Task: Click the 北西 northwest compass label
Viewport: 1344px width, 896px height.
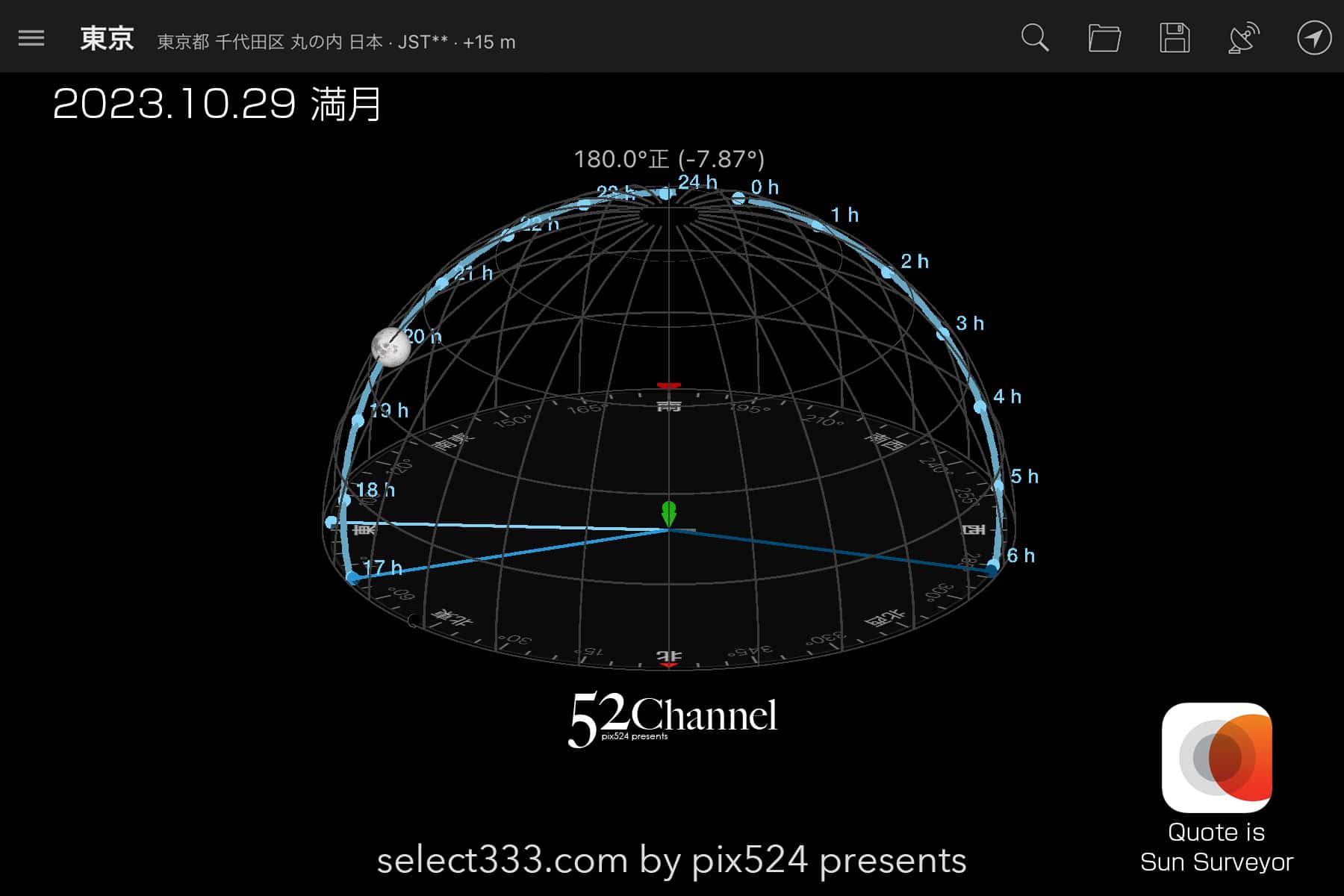Action: 885,618
